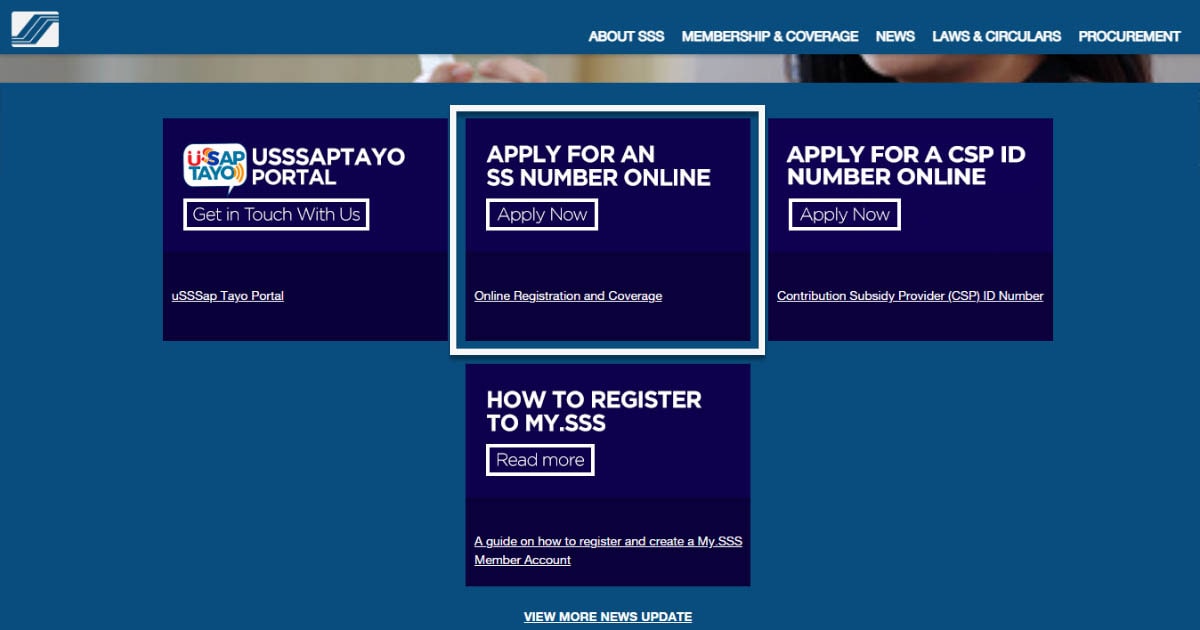This screenshot has width=1200, height=630.
Task: Click Apply Now for a CSP ID Number
Action: click(x=844, y=214)
